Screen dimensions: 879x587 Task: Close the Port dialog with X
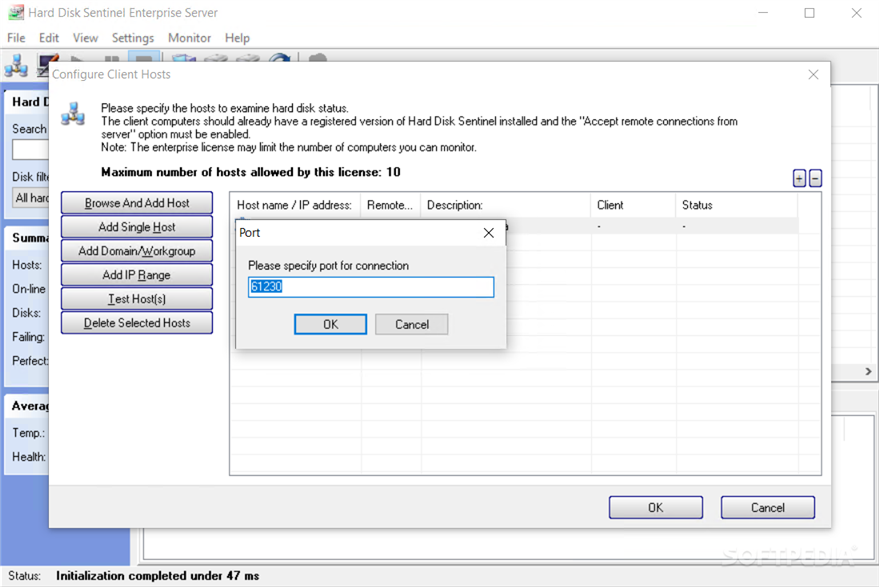(489, 233)
